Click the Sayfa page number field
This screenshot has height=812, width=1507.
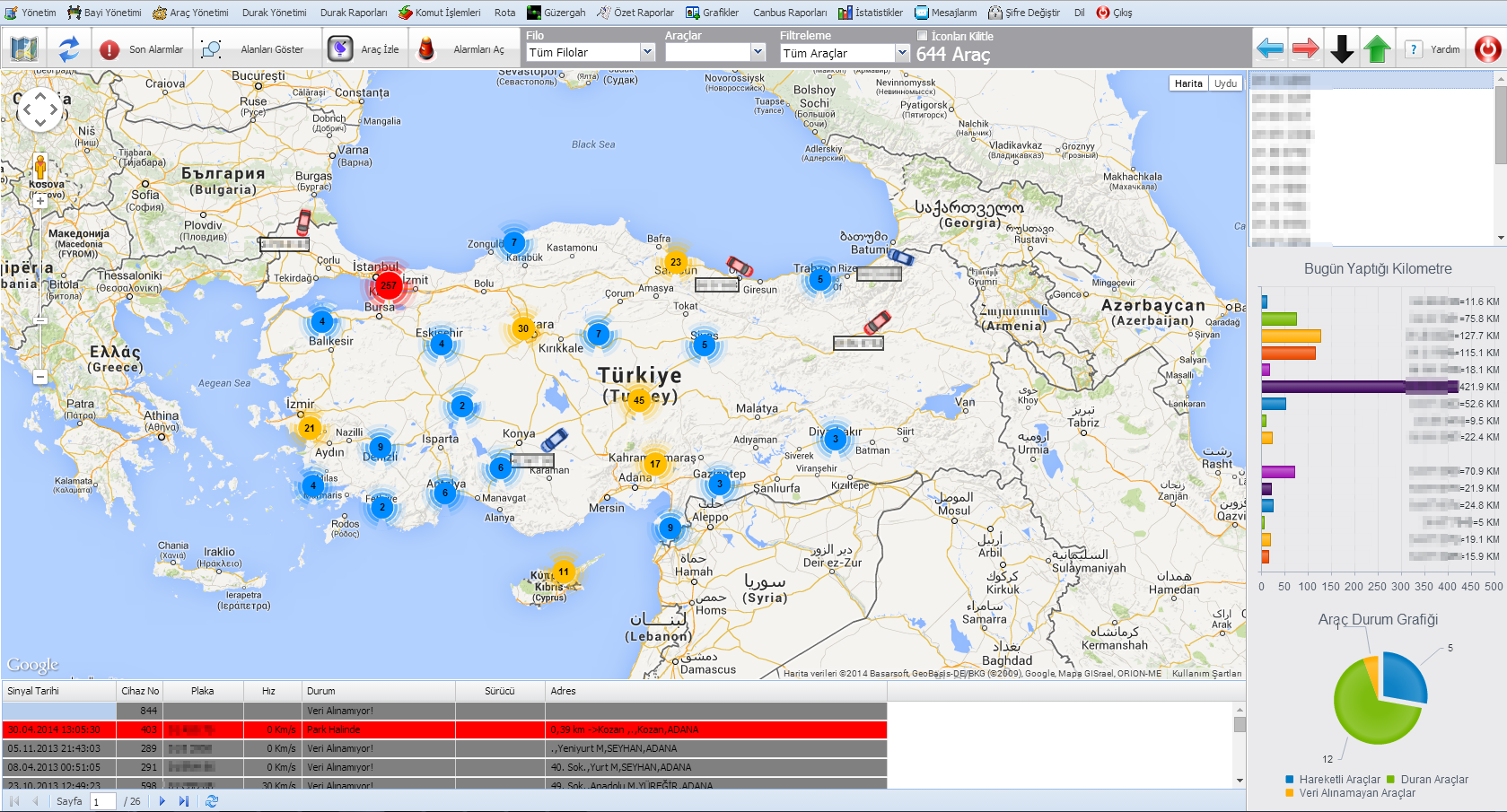click(x=103, y=801)
